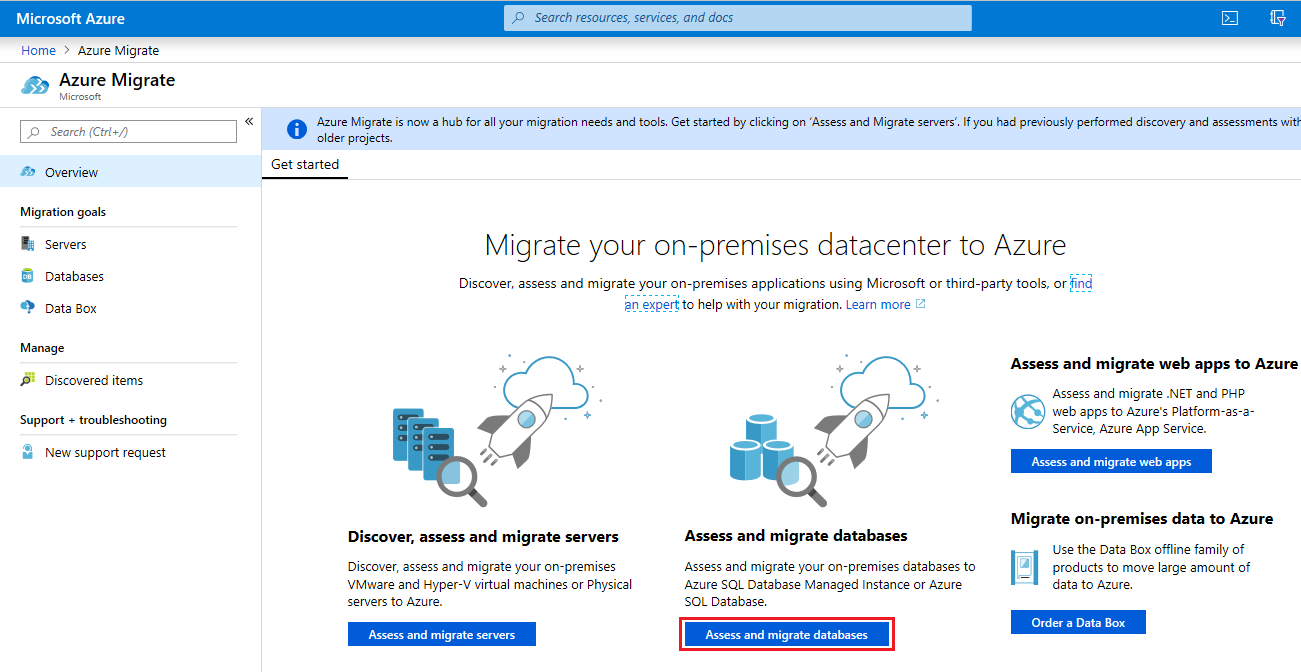Click the Overview cloud icon in sidebar

tap(28, 172)
